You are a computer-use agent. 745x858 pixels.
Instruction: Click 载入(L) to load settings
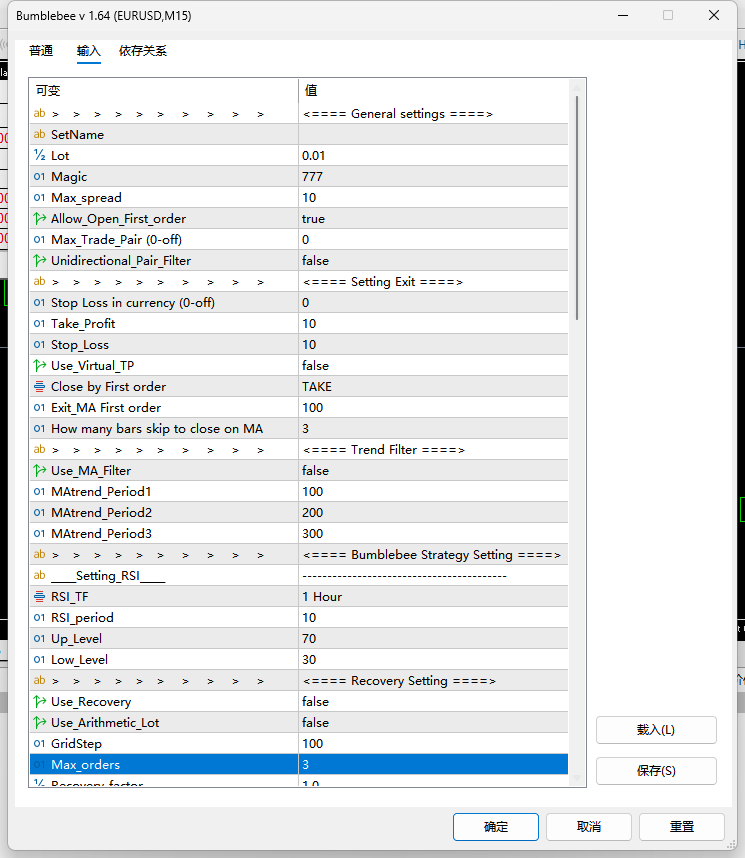[656, 730]
